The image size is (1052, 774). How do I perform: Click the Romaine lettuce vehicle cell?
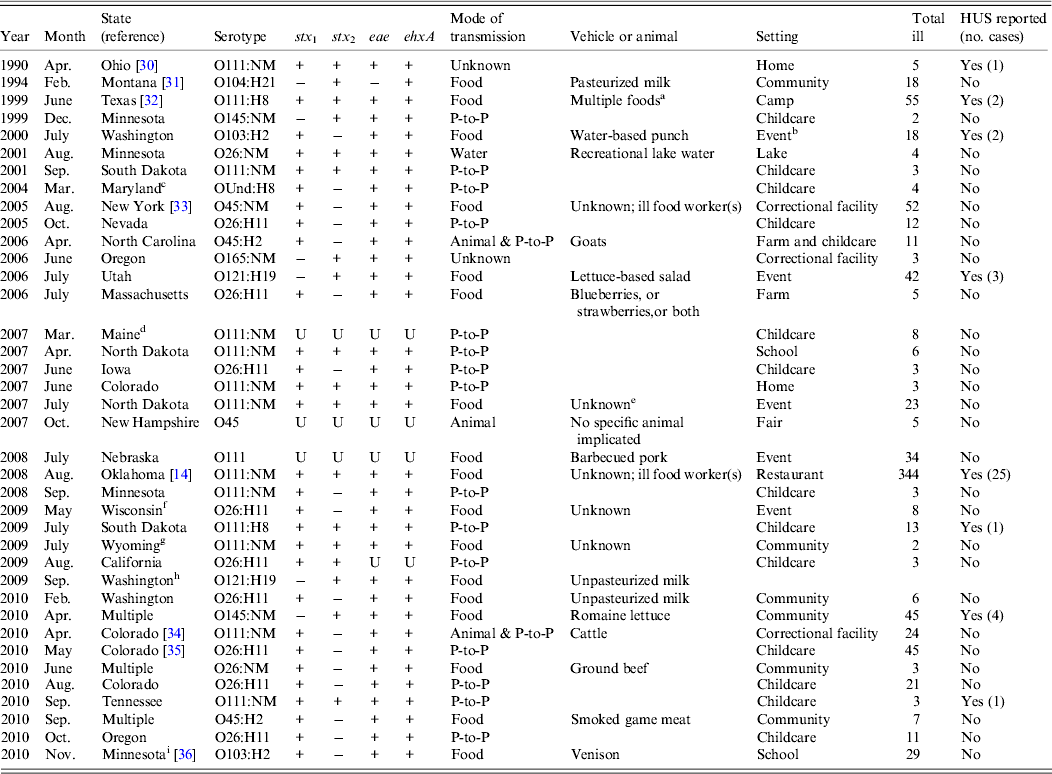[x=620, y=616]
